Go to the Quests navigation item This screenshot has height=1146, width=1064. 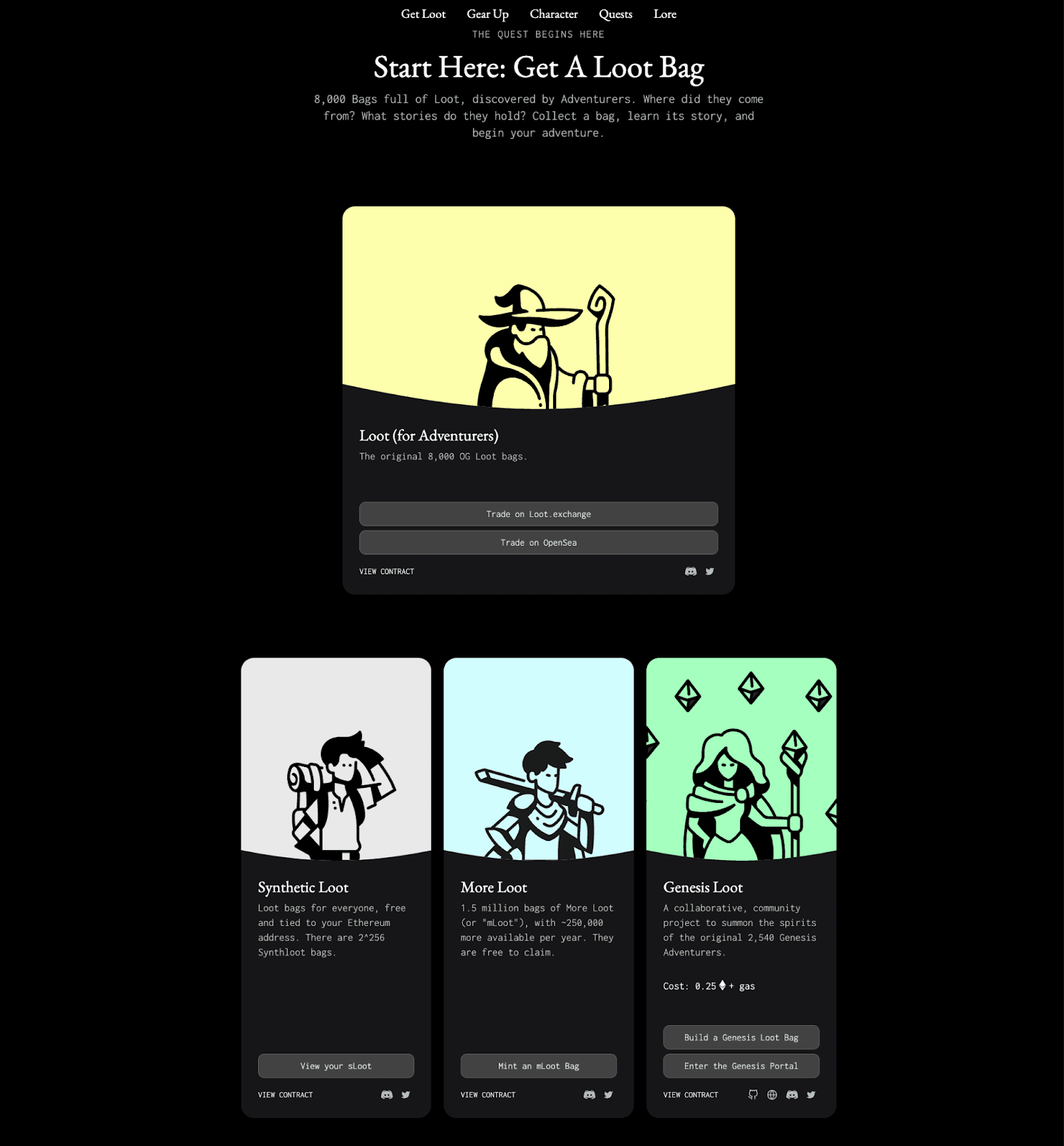(615, 14)
